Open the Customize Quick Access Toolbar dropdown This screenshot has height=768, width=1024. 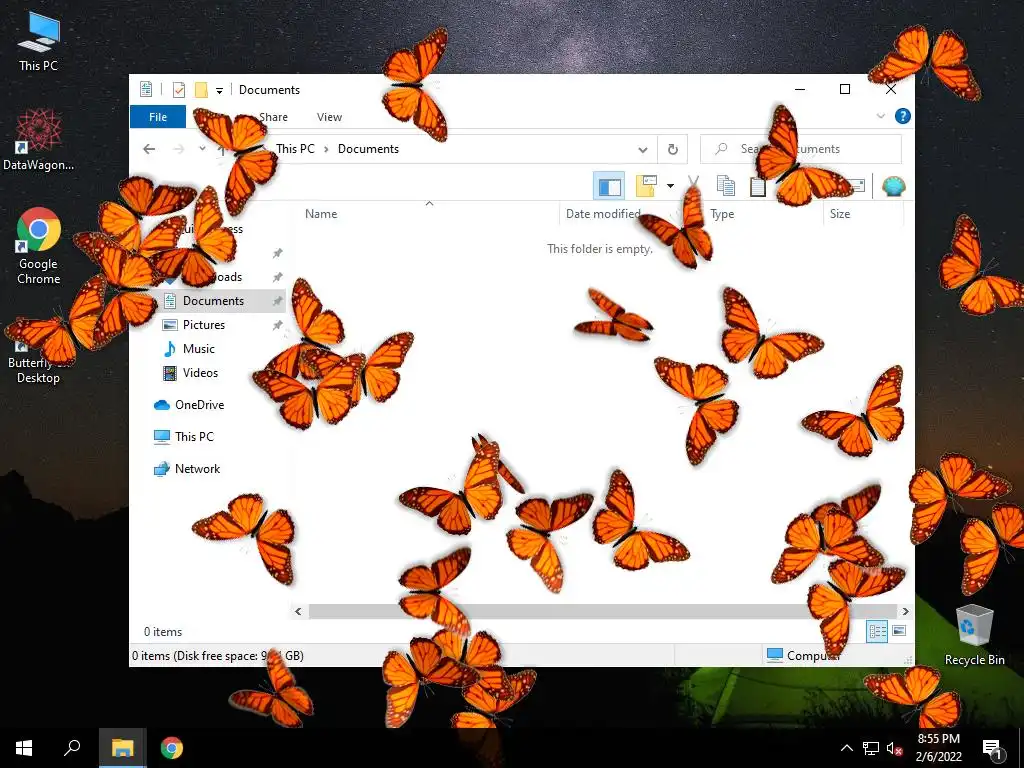(x=219, y=91)
